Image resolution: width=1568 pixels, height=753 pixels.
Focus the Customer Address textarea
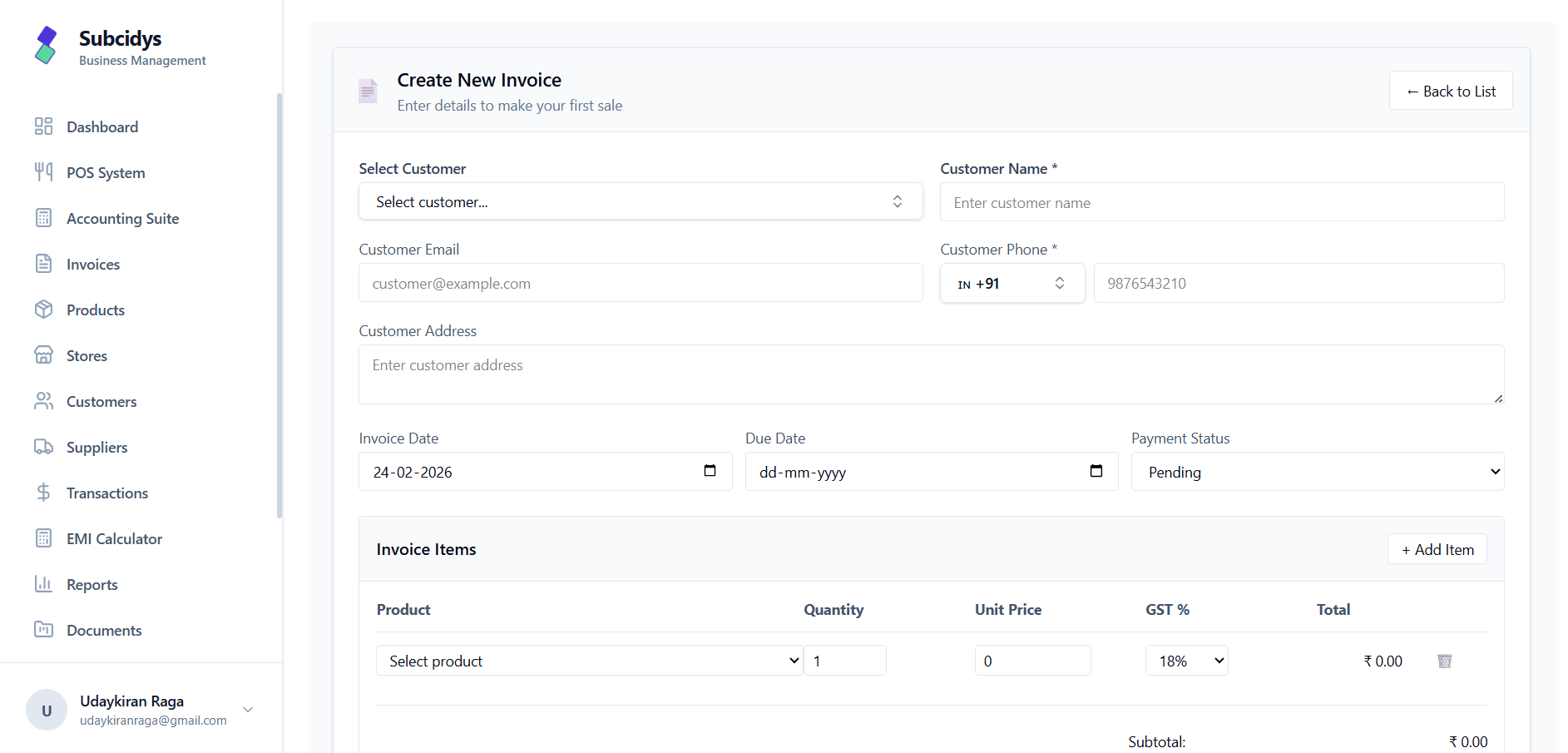[x=931, y=374]
